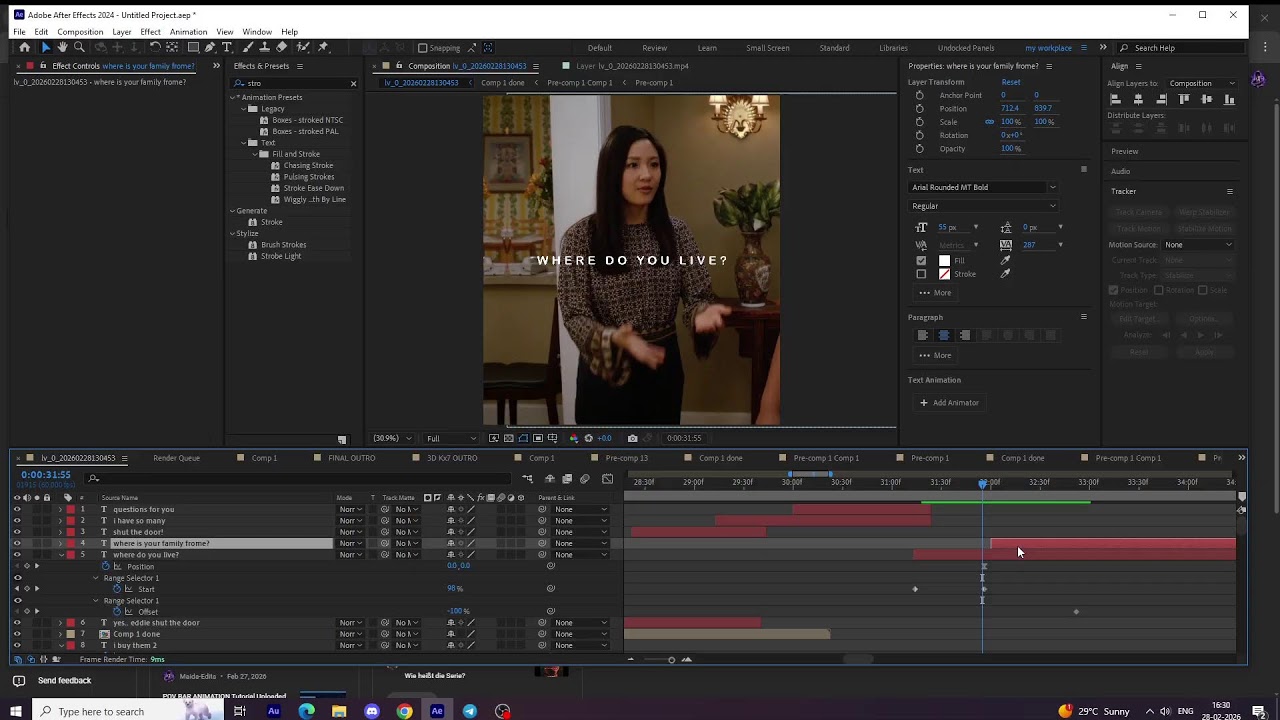This screenshot has width=1280, height=720.
Task: Select the Roto Brush tool
Action: (302, 47)
